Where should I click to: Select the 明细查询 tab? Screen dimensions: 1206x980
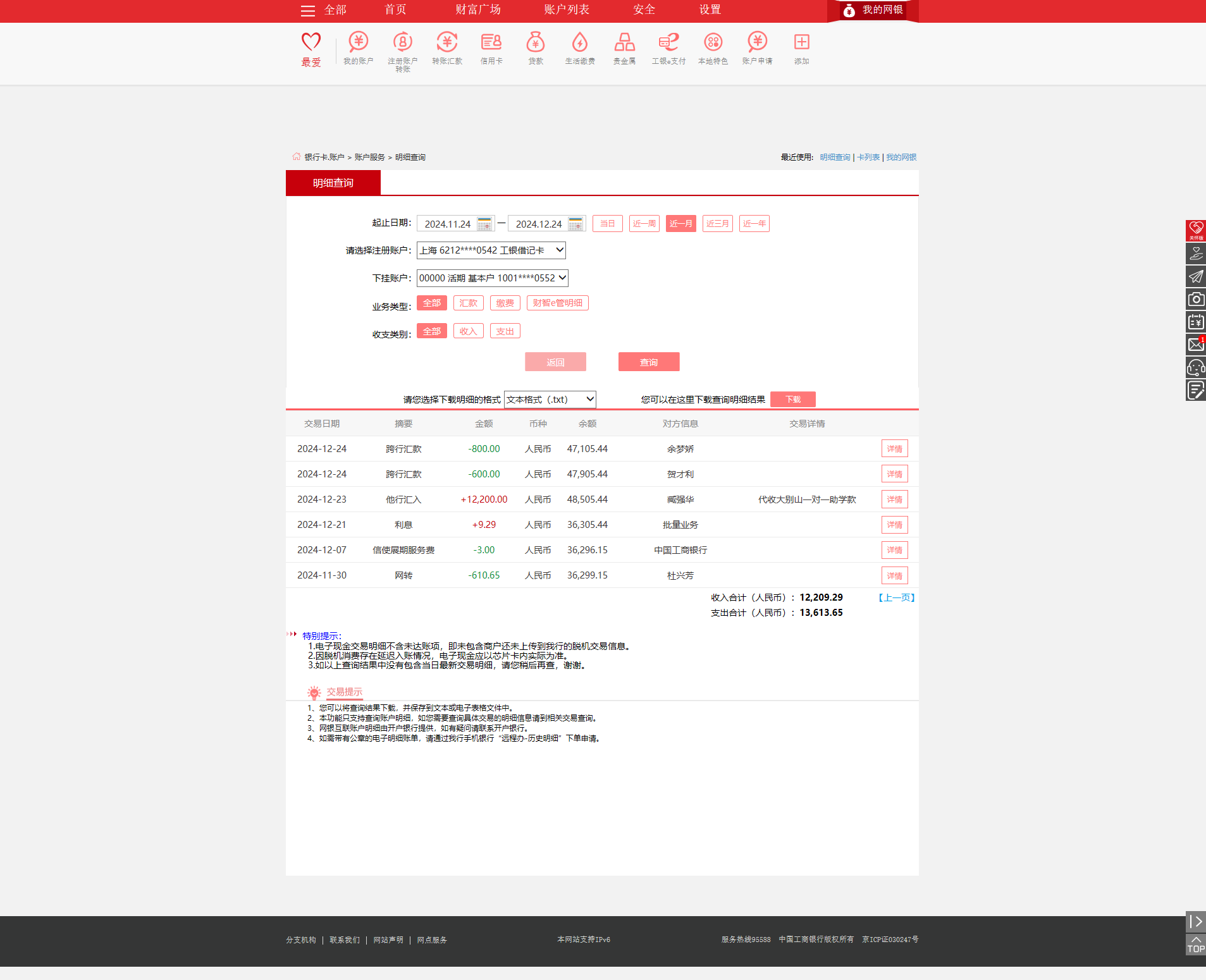point(333,183)
